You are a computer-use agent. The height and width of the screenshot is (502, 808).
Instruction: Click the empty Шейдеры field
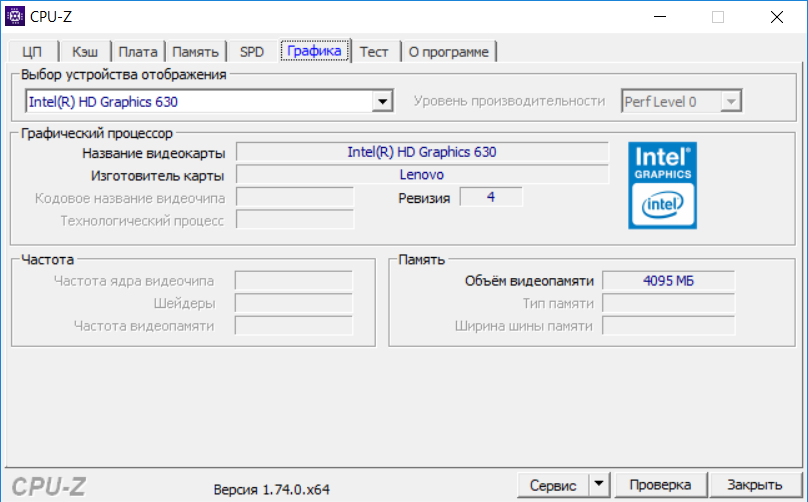[294, 303]
